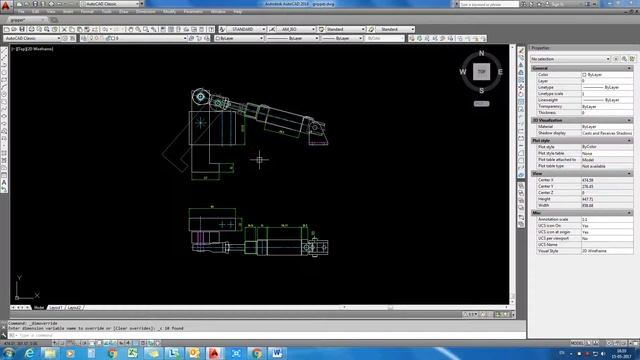The width and height of the screenshot is (640, 360).
Task: Click the N compass letter on ViewCube
Action: (482, 53)
